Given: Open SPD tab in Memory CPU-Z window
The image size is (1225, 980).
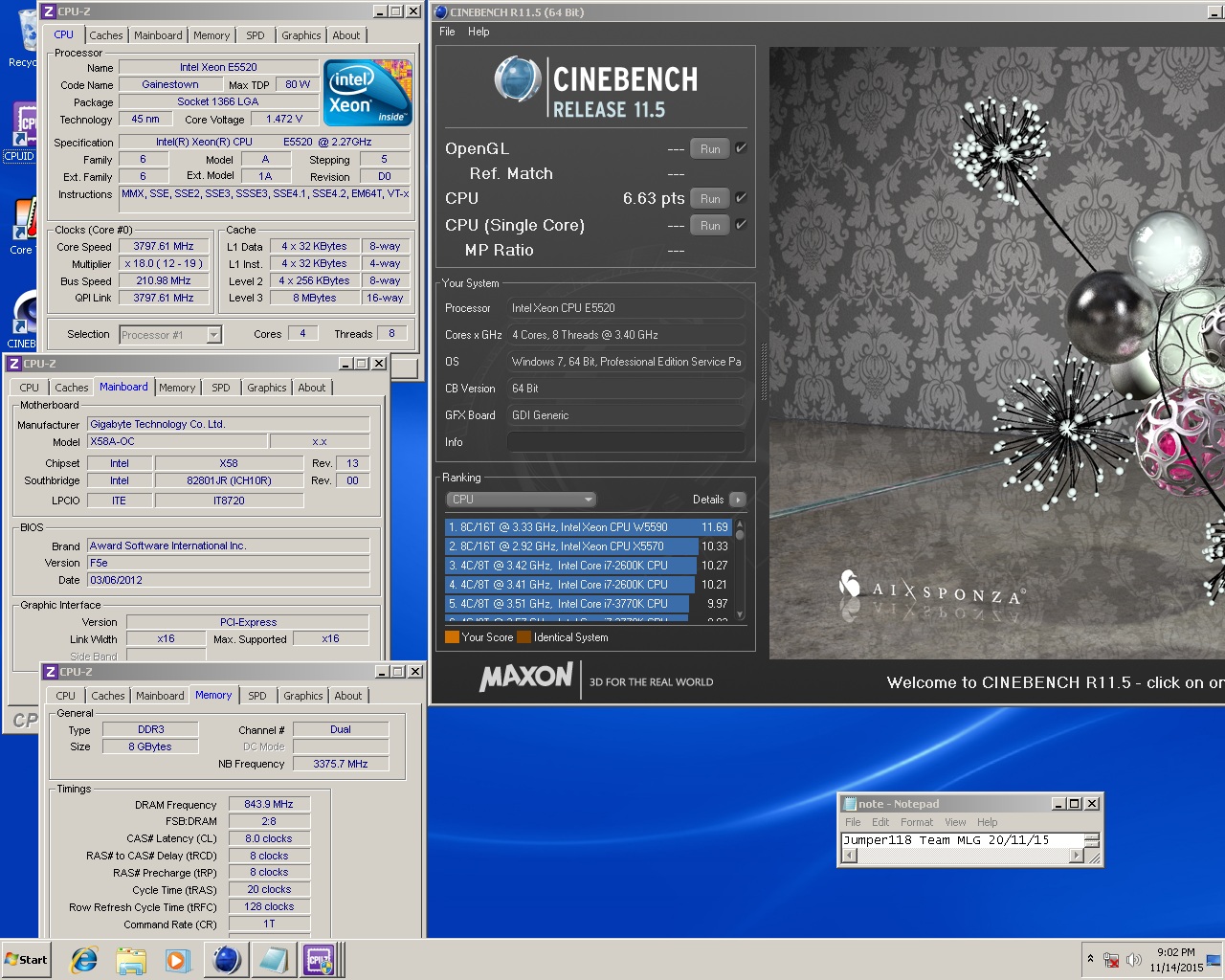Looking at the screenshot, I should tap(257, 696).
